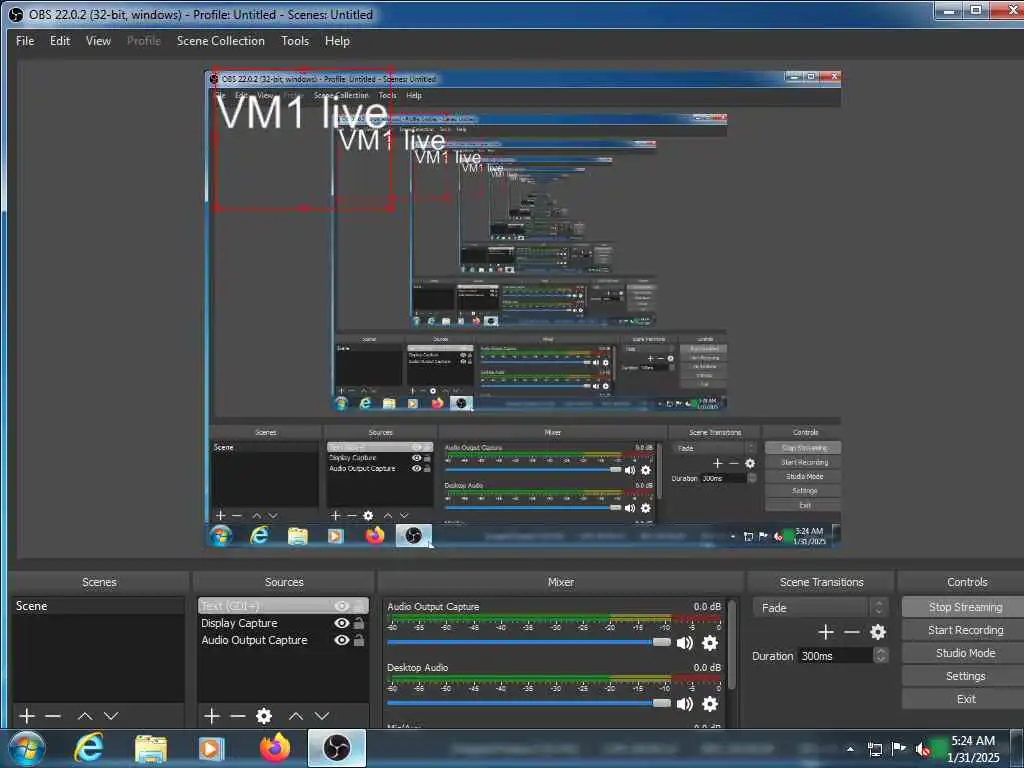The height and width of the screenshot is (768, 1024).
Task: Add scene transition with plus icon
Action: 825,632
